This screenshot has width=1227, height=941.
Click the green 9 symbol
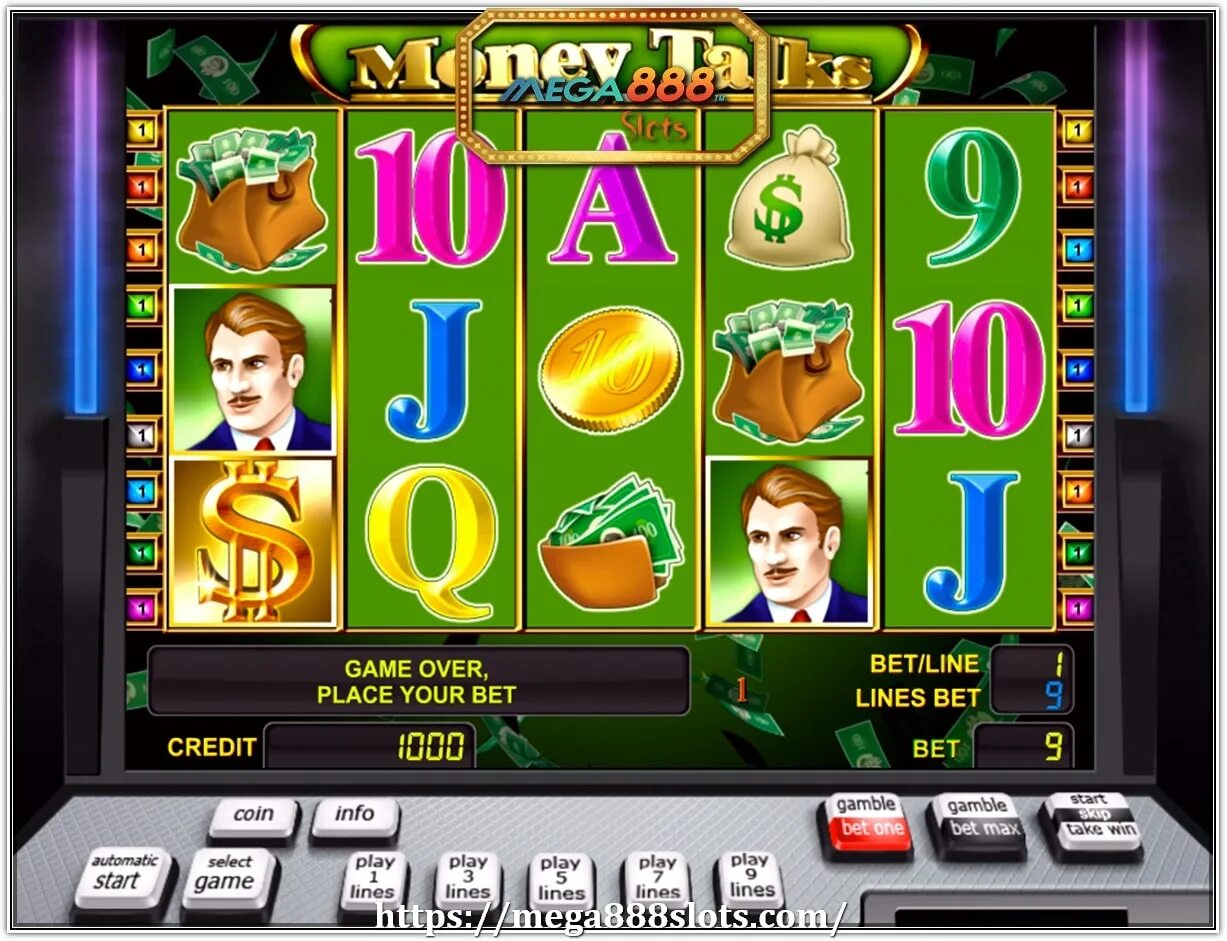click(968, 197)
